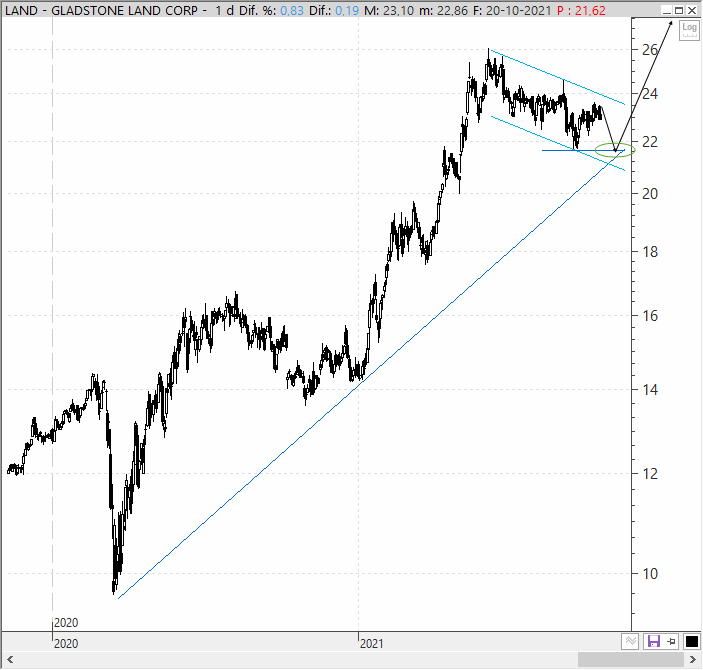Click the 16 price axis label

tap(650, 315)
